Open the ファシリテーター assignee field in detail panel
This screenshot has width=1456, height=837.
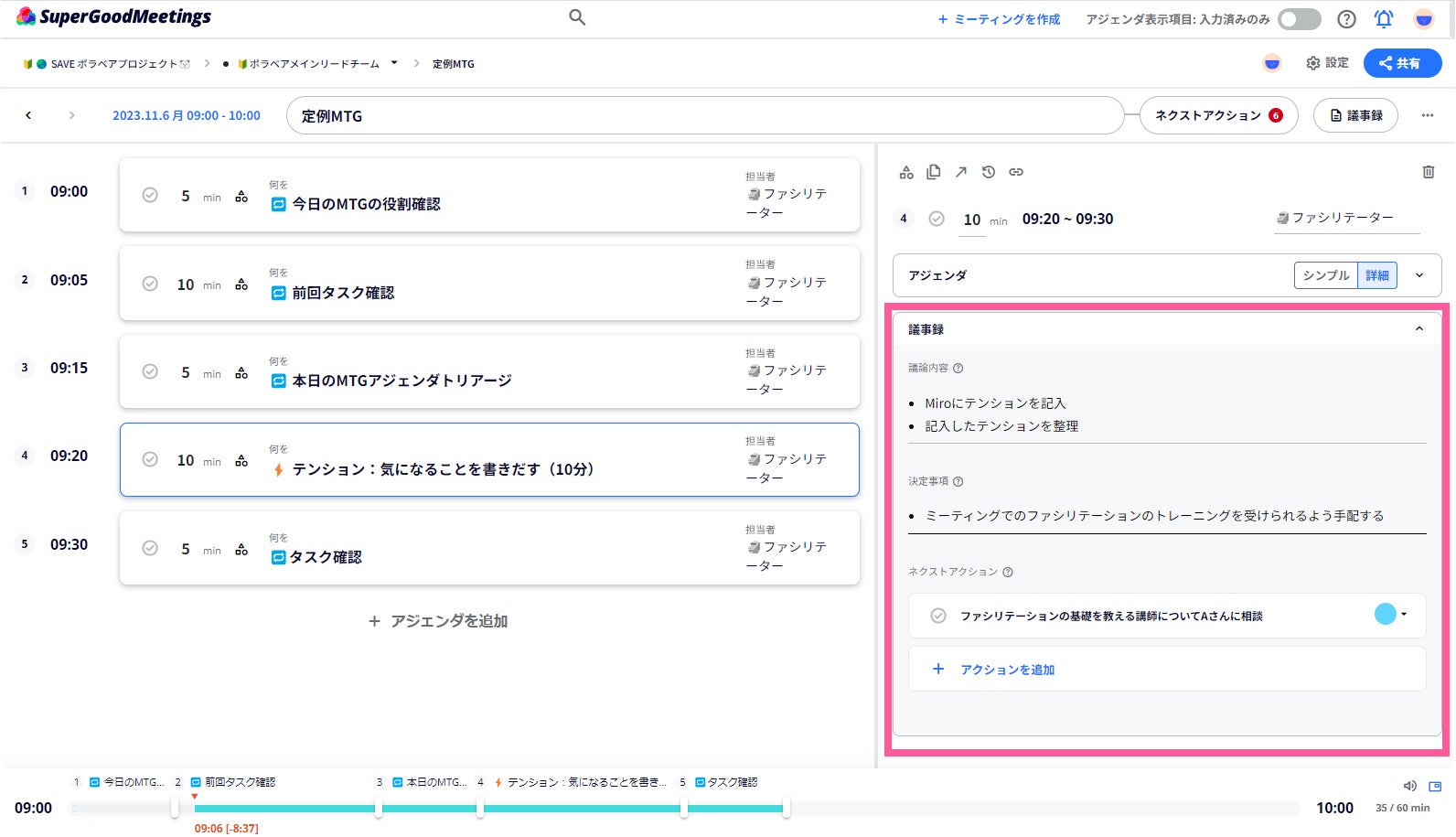click(1346, 219)
